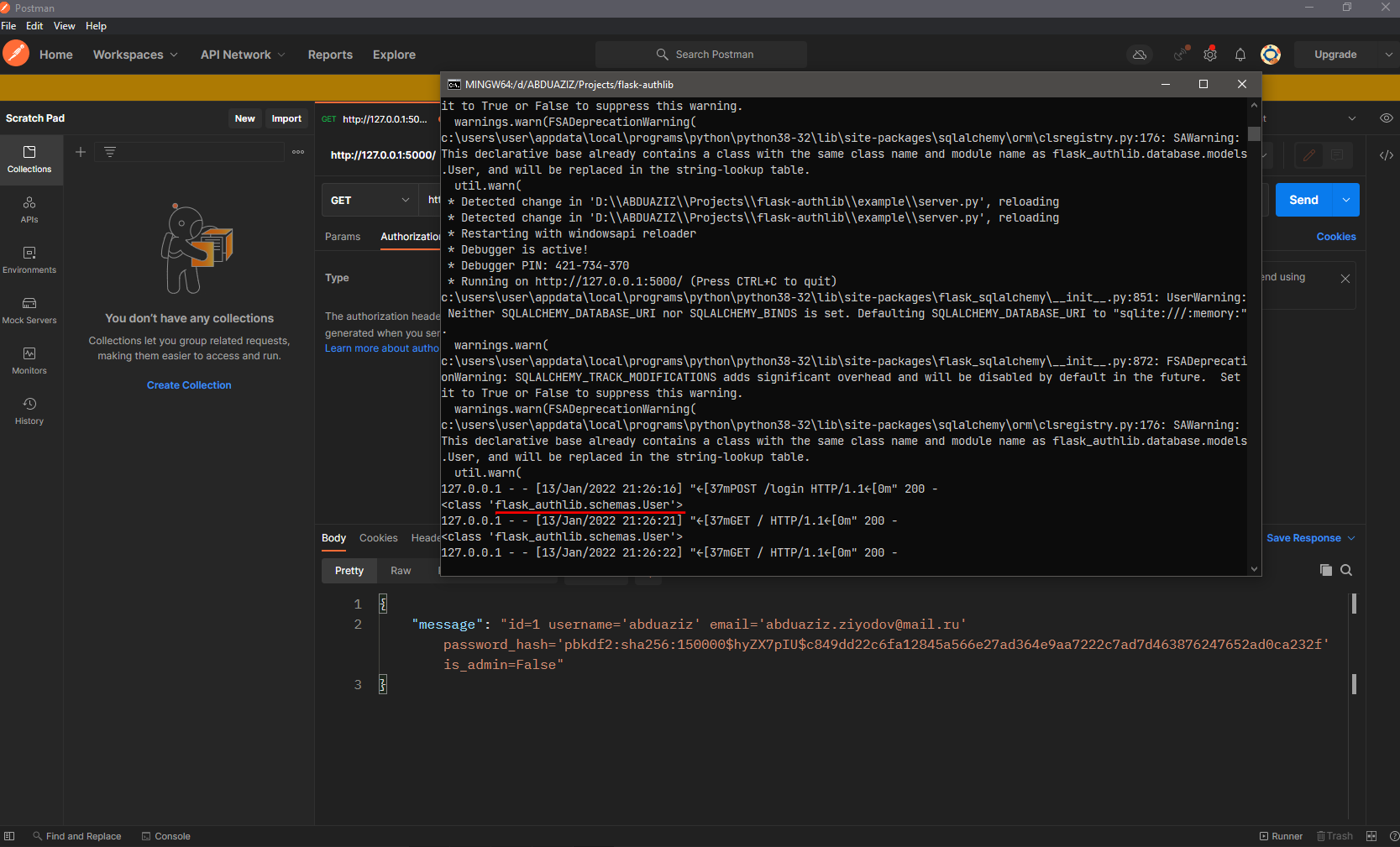
Task: Click the New button
Action: 245,118
